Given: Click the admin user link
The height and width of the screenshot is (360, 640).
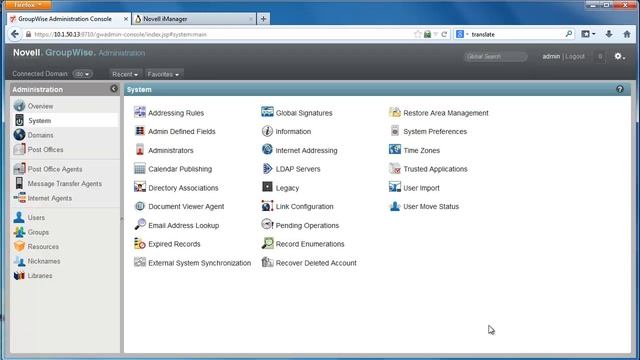Looking at the screenshot, I should tap(551, 56).
